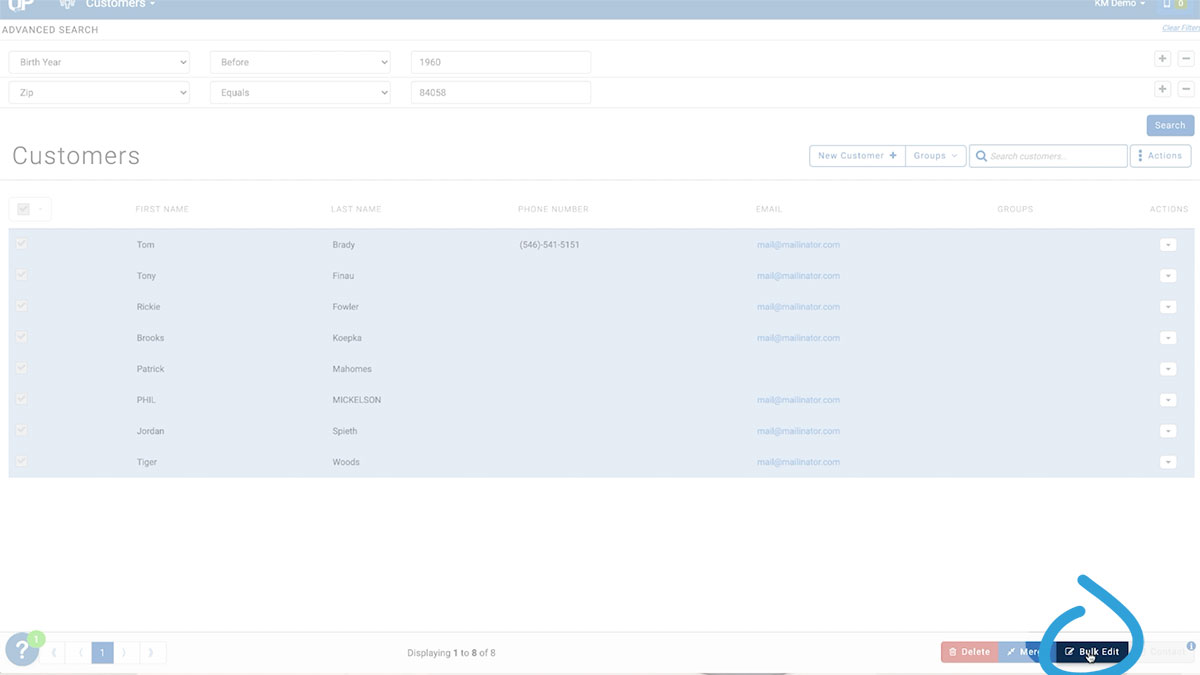Click the UP logo in the top bar

(x=21, y=4)
